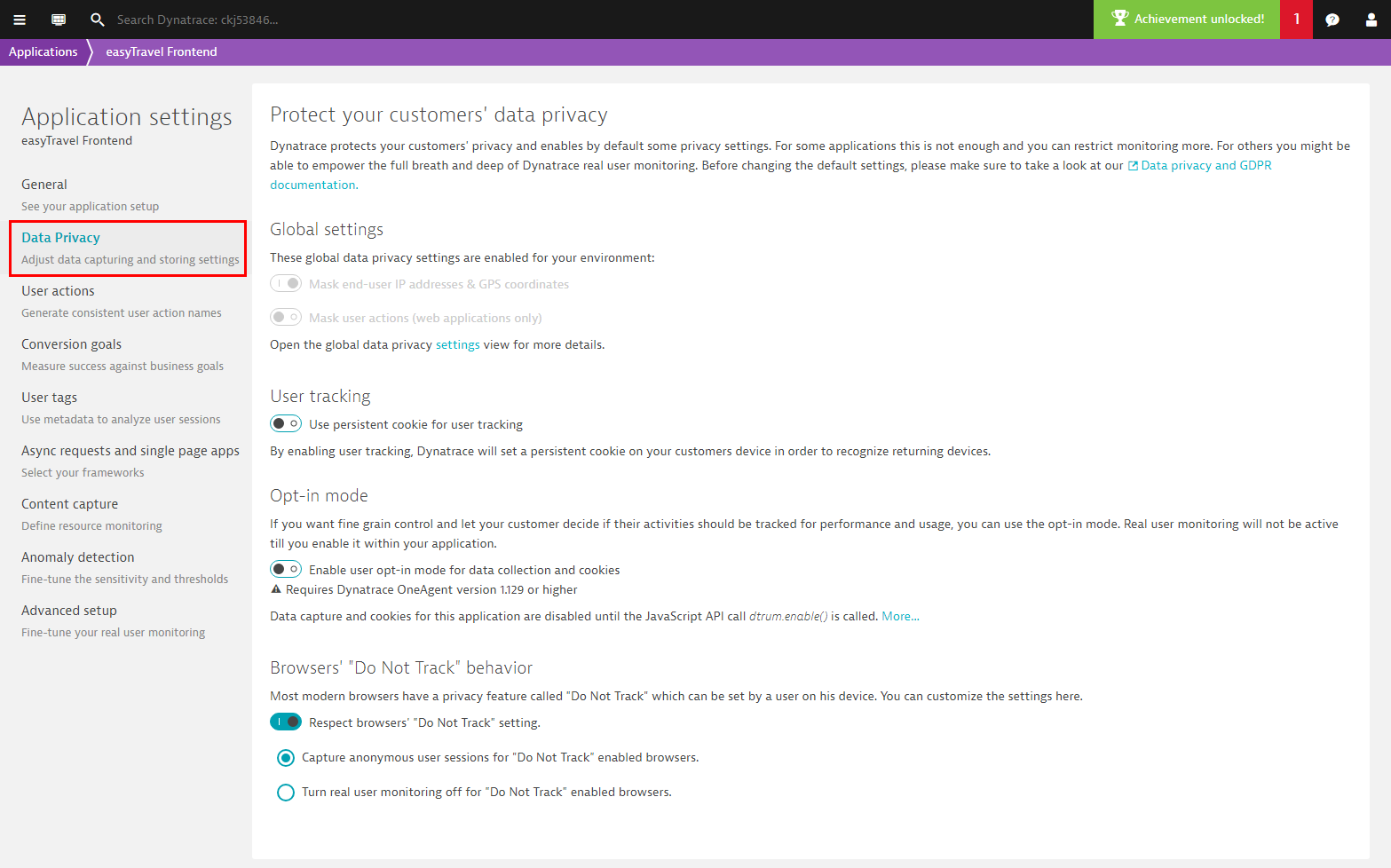
Task: Click the warning triangle beside OneAgent requirement
Action: [x=276, y=589]
